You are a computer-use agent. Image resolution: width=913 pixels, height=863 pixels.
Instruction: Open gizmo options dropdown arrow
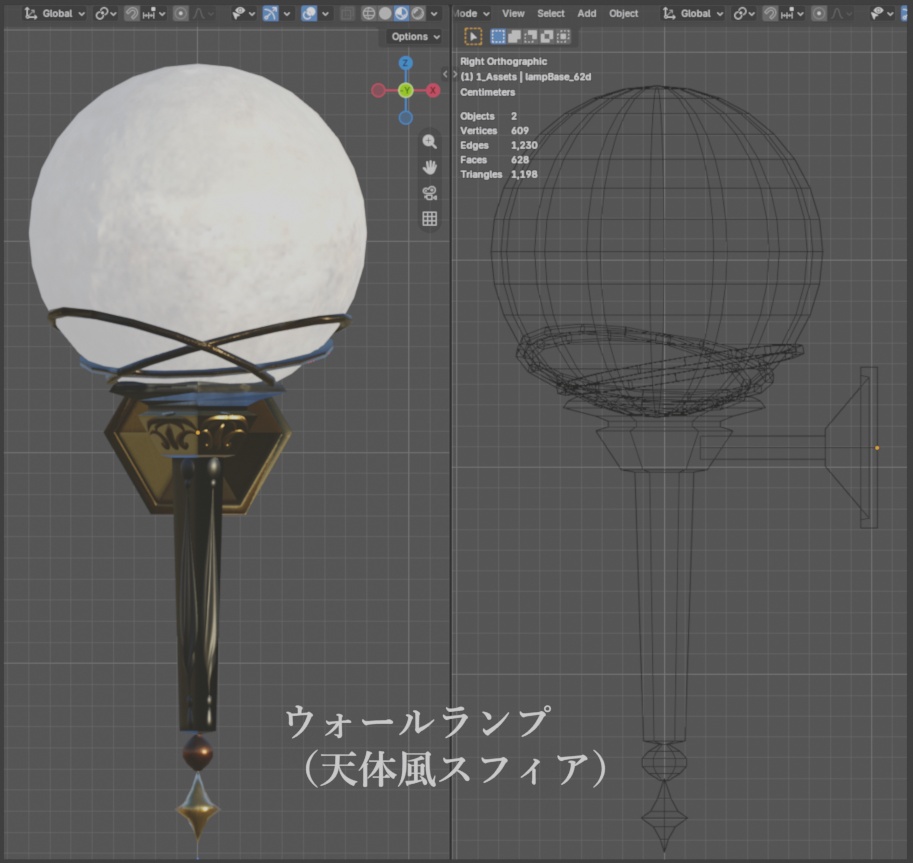point(286,13)
